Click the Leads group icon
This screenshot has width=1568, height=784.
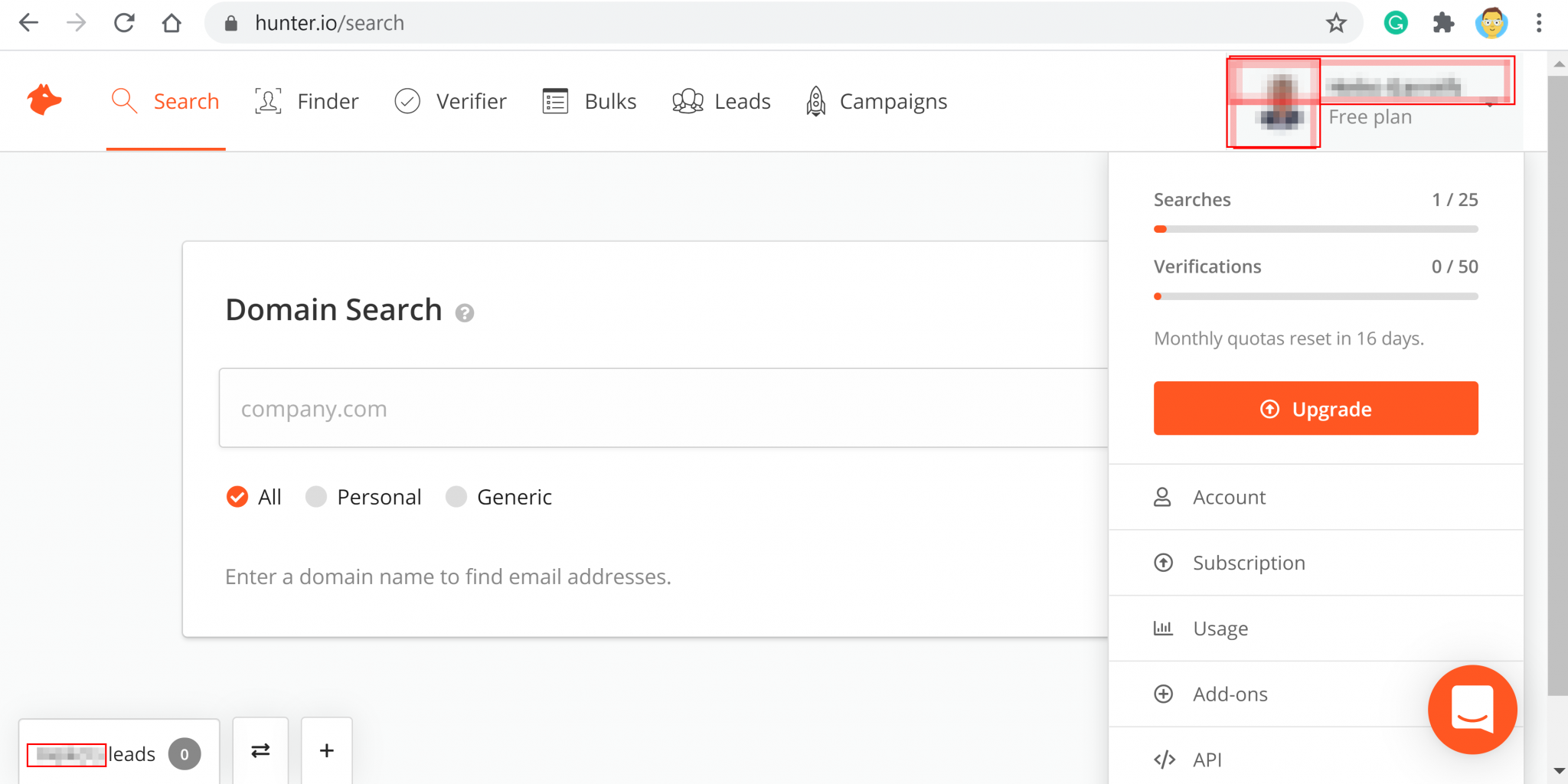click(x=687, y=100)
